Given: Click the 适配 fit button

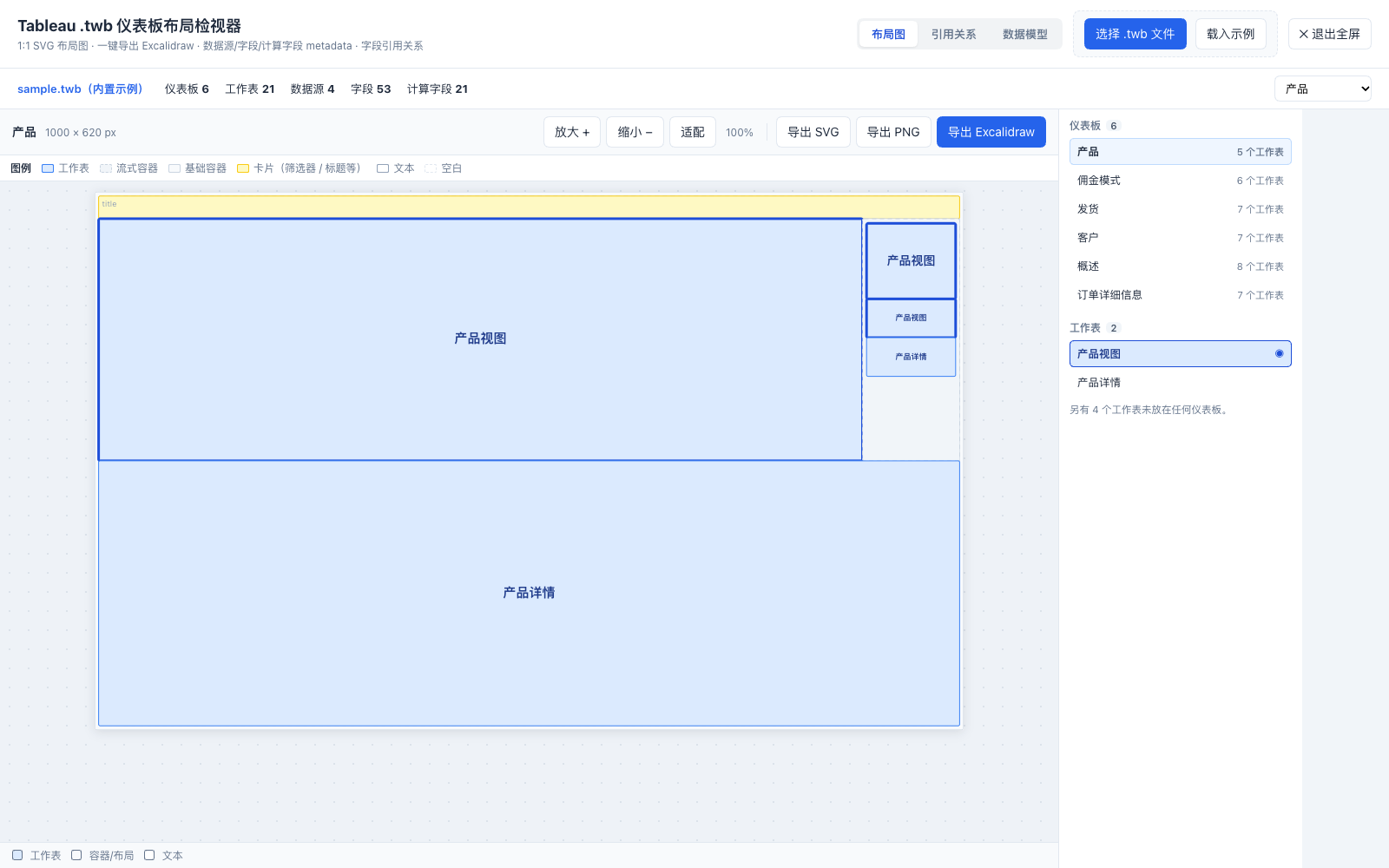Looking at the screenshot, I should (692, 132).
